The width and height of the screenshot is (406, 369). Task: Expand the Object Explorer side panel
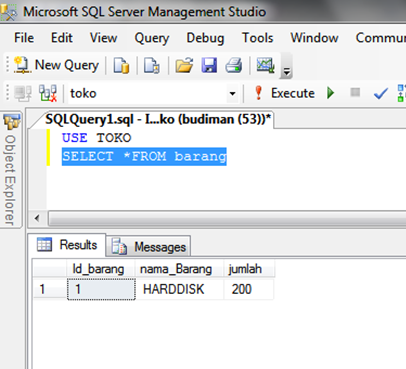(11, 169)
